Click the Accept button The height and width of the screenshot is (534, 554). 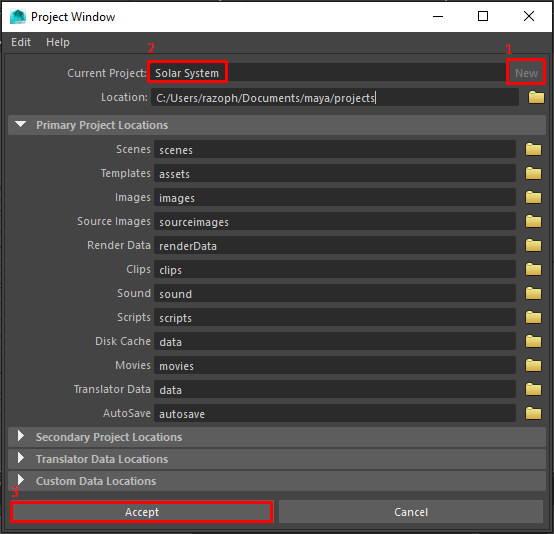tap(142, 512)
